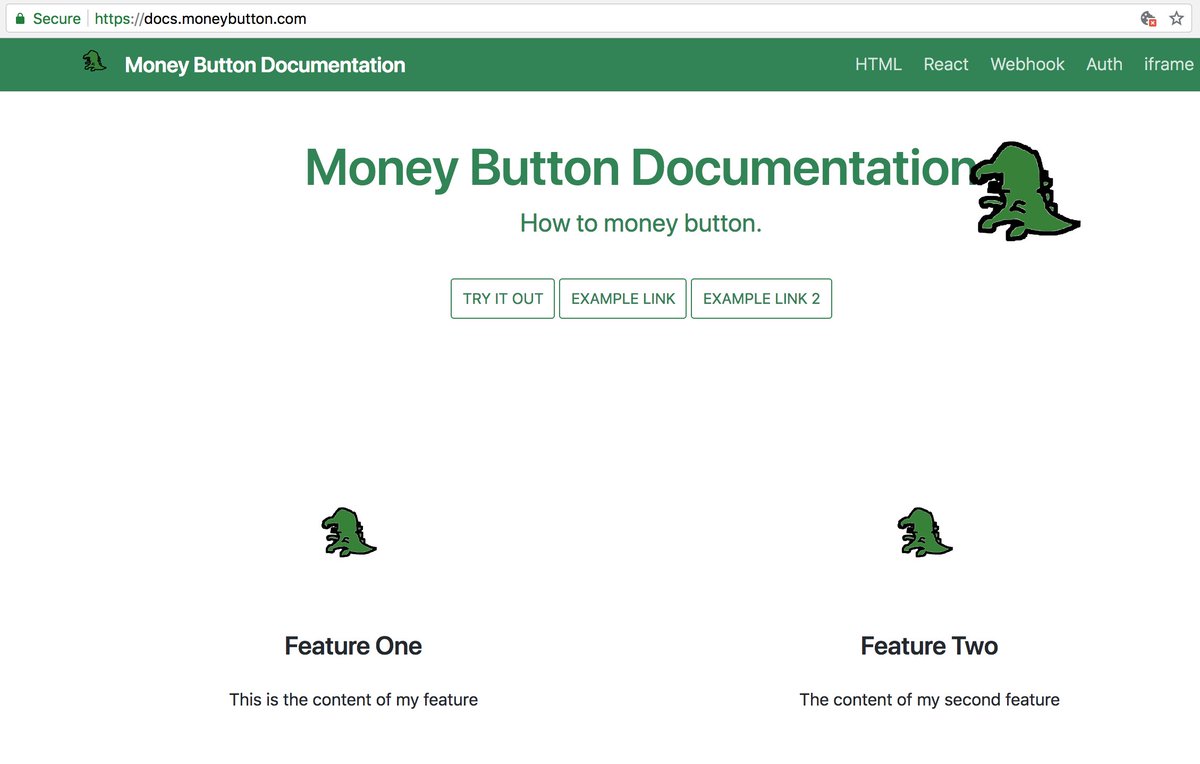Viewport: 1200px width, 764px height.
Task: Click the Feature Two heading
Action: pyautogui.click(x=929, y=646)
